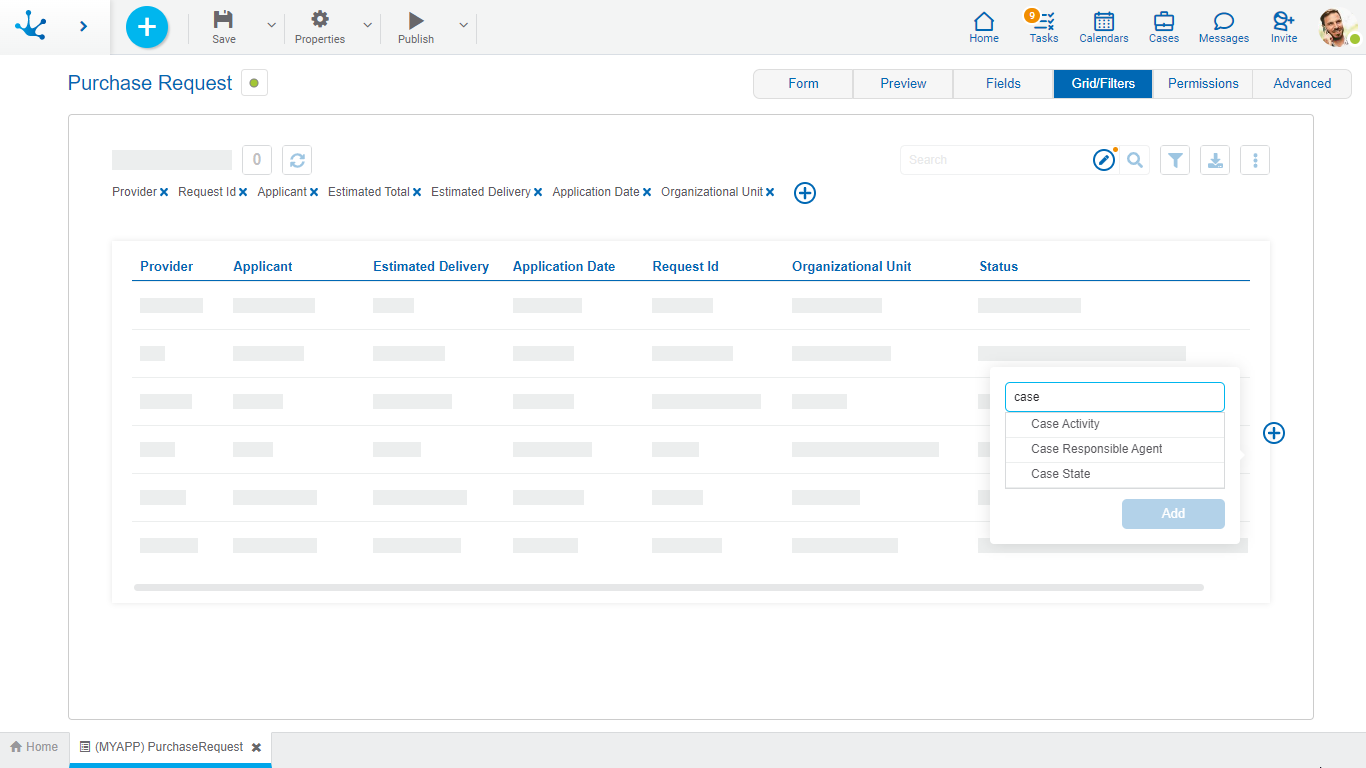
Task: Click the download export icon
Action: (x=1215, y=160)
